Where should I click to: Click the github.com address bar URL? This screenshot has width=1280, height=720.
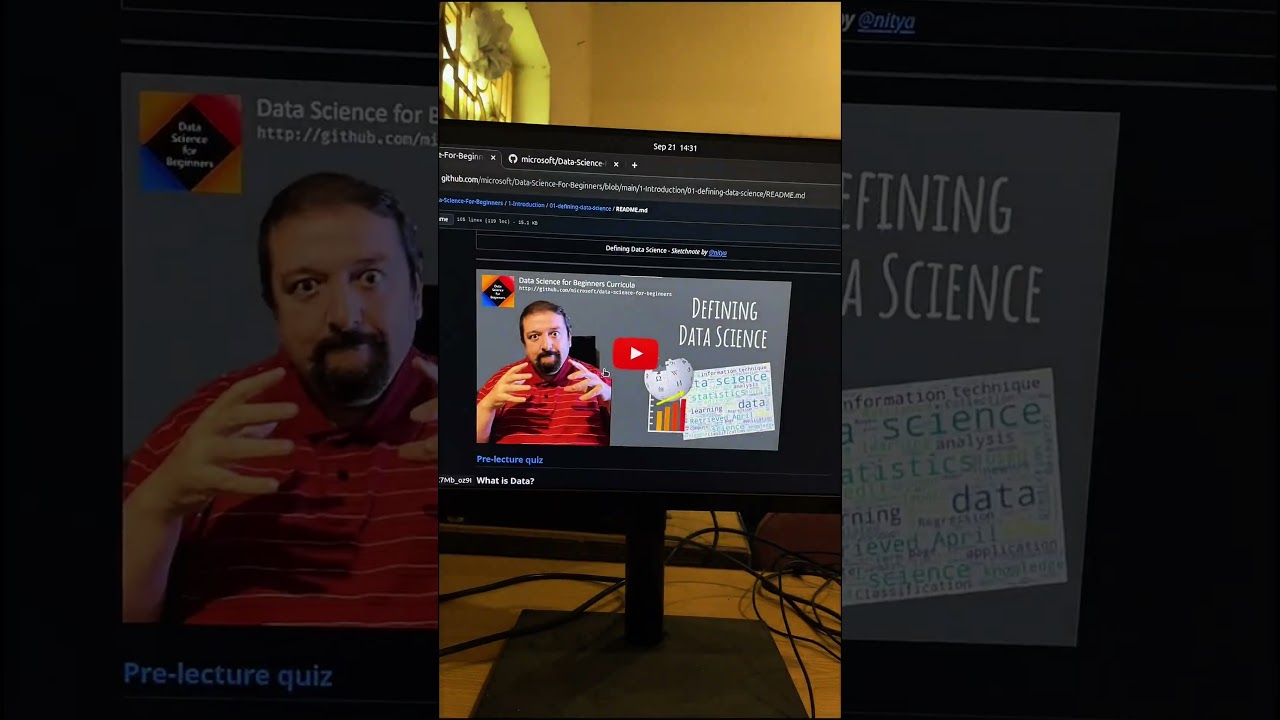click(622, 187)
